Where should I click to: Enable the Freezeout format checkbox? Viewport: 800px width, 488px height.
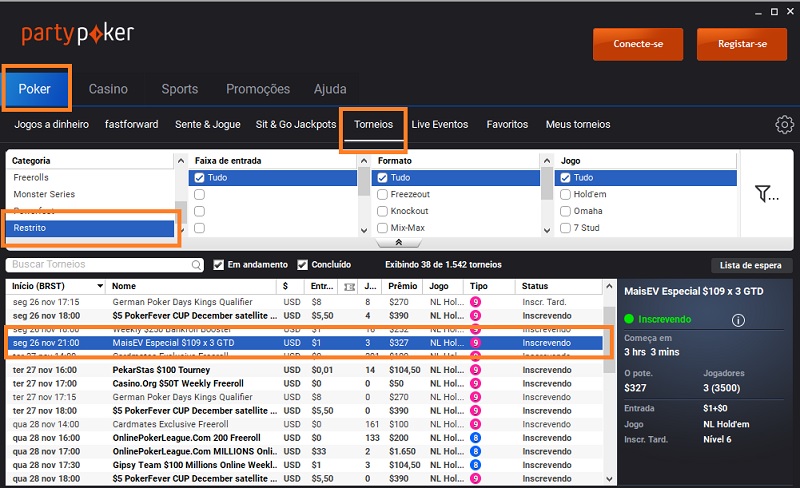click(382, 194)
